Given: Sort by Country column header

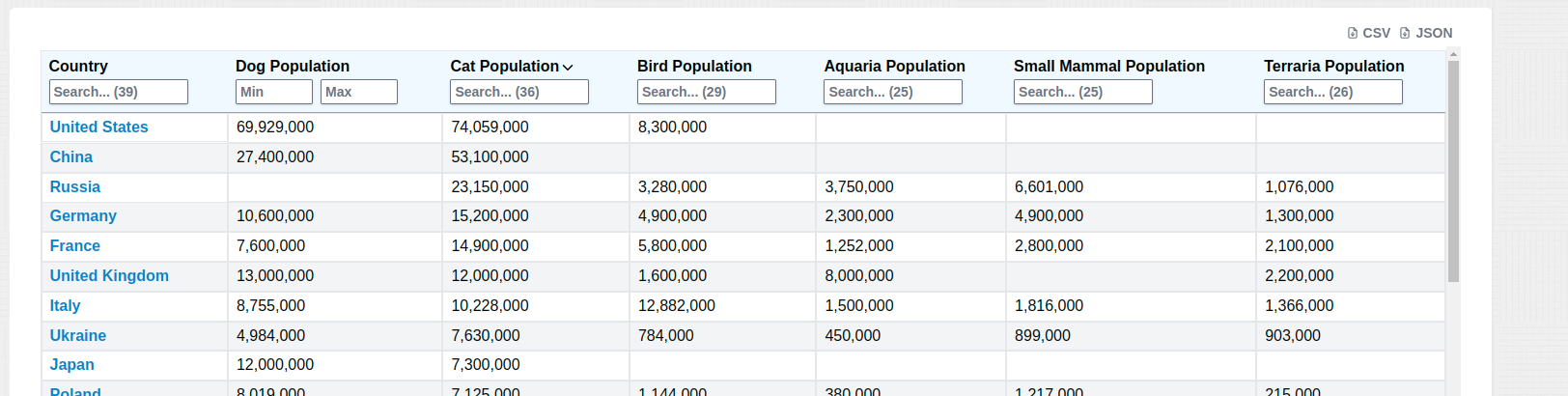Looking at the screenshot, I should pos(78,66).
